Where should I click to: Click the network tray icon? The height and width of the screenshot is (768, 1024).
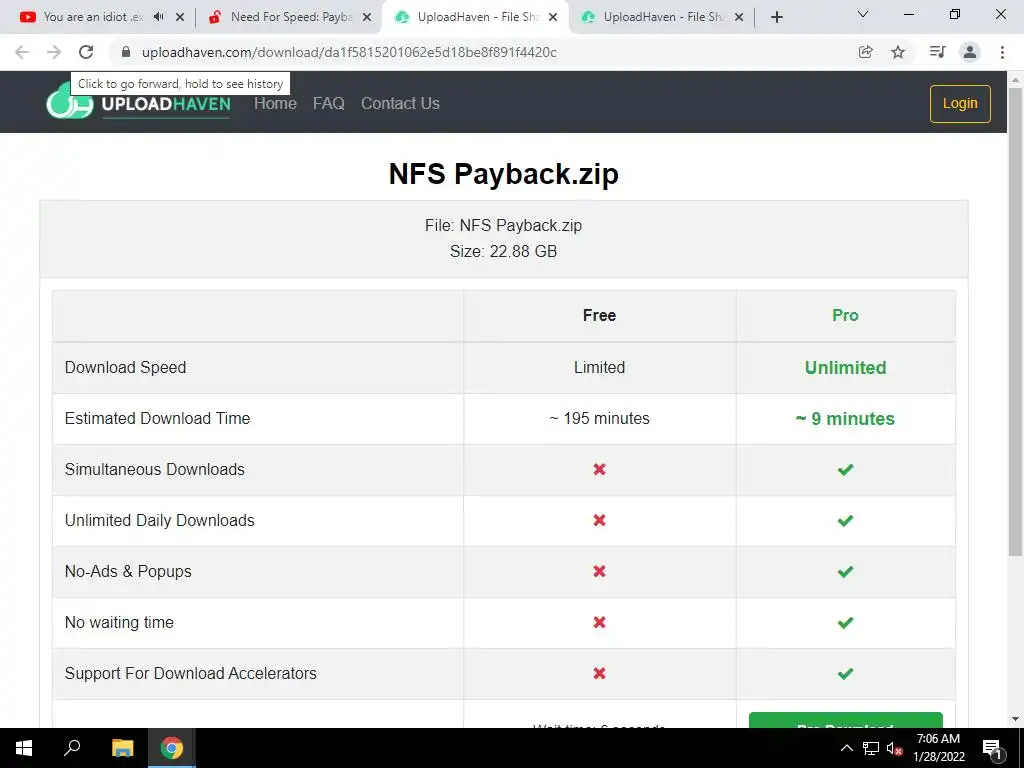click(871, 748)
